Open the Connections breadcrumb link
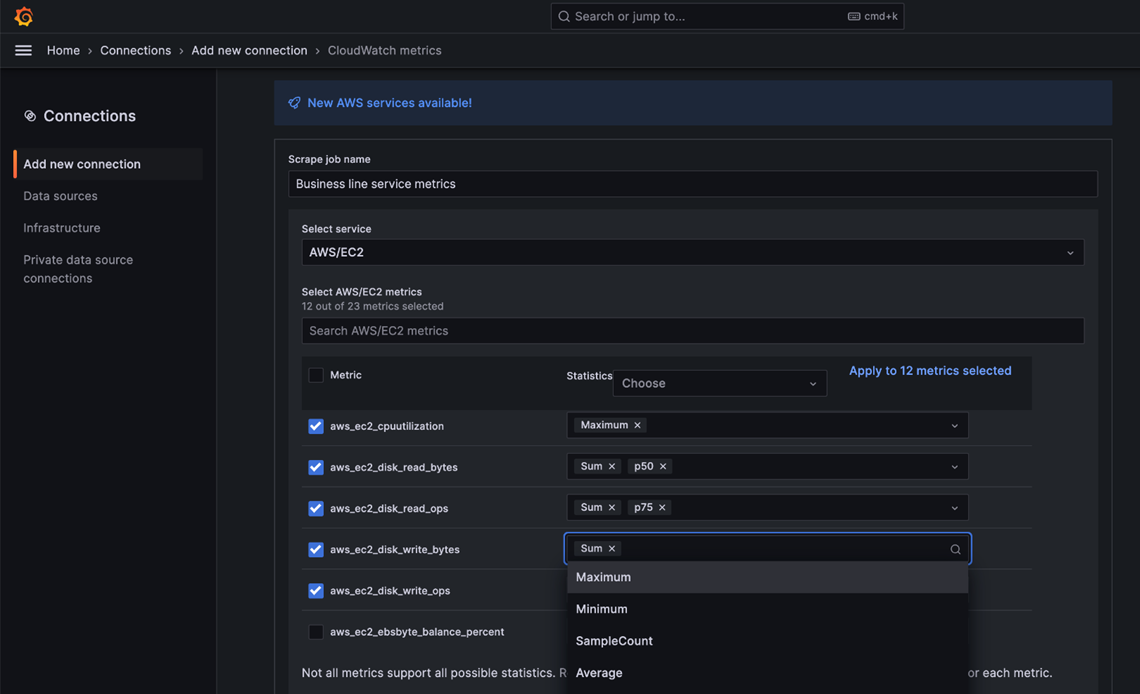This screenshot has width=1140, height=694. [135, 50]
